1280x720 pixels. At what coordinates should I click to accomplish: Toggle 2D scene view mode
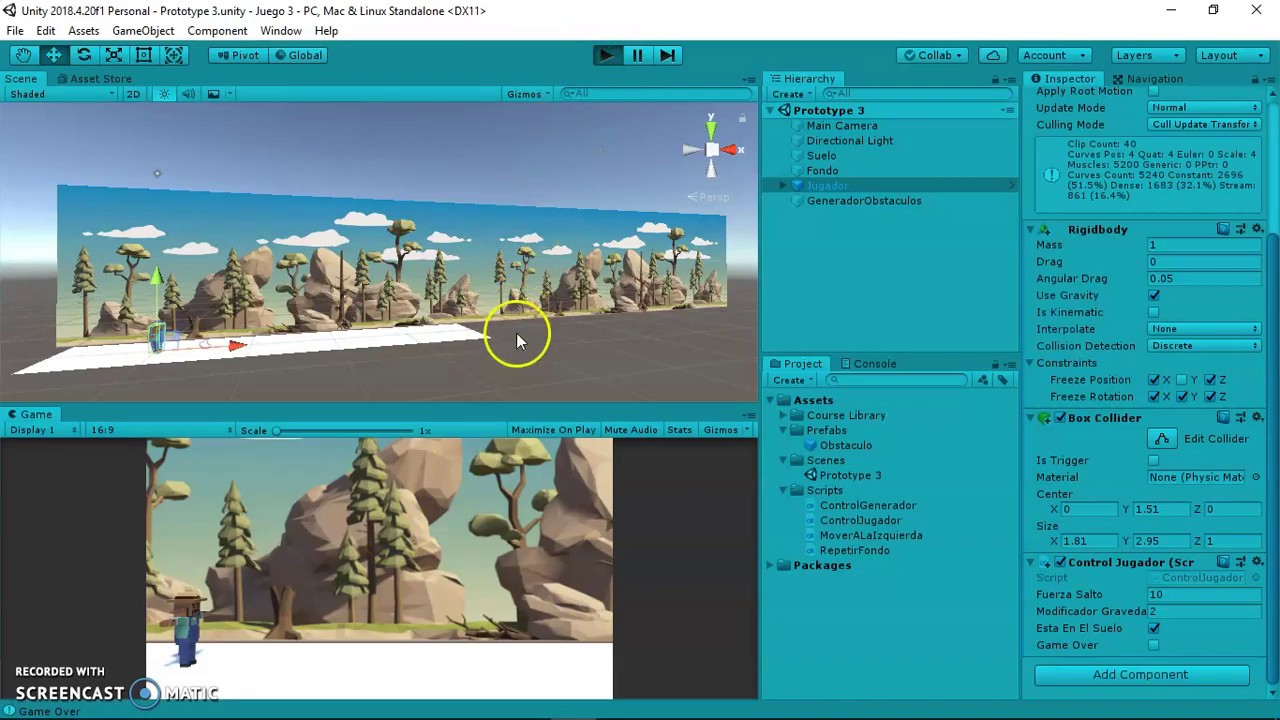tap(133, 94)
